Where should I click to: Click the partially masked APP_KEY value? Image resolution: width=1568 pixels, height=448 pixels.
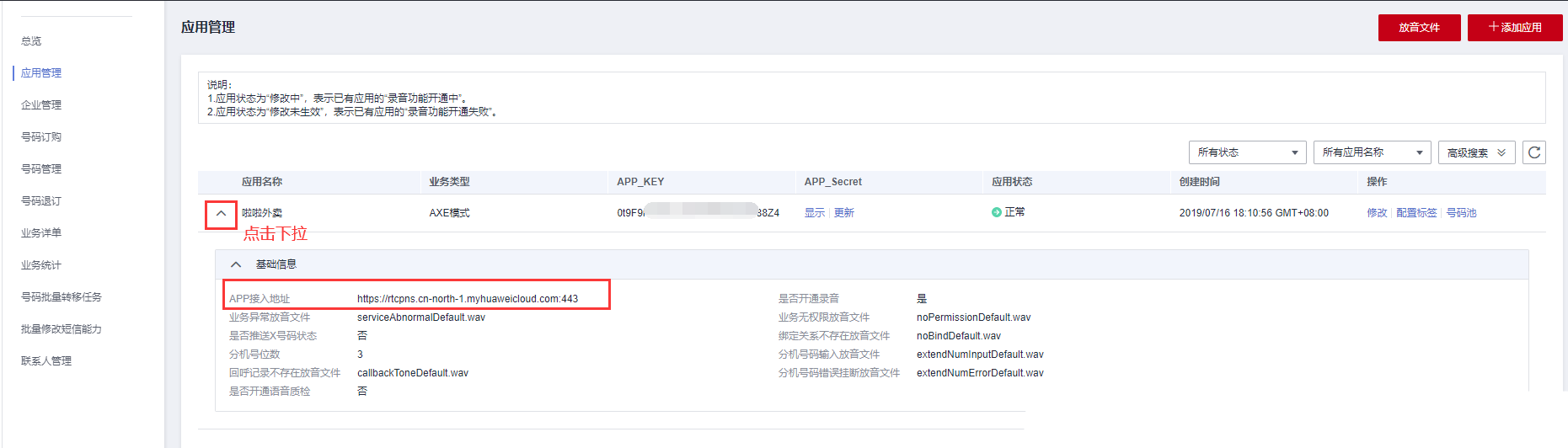[x=698, y=212]
